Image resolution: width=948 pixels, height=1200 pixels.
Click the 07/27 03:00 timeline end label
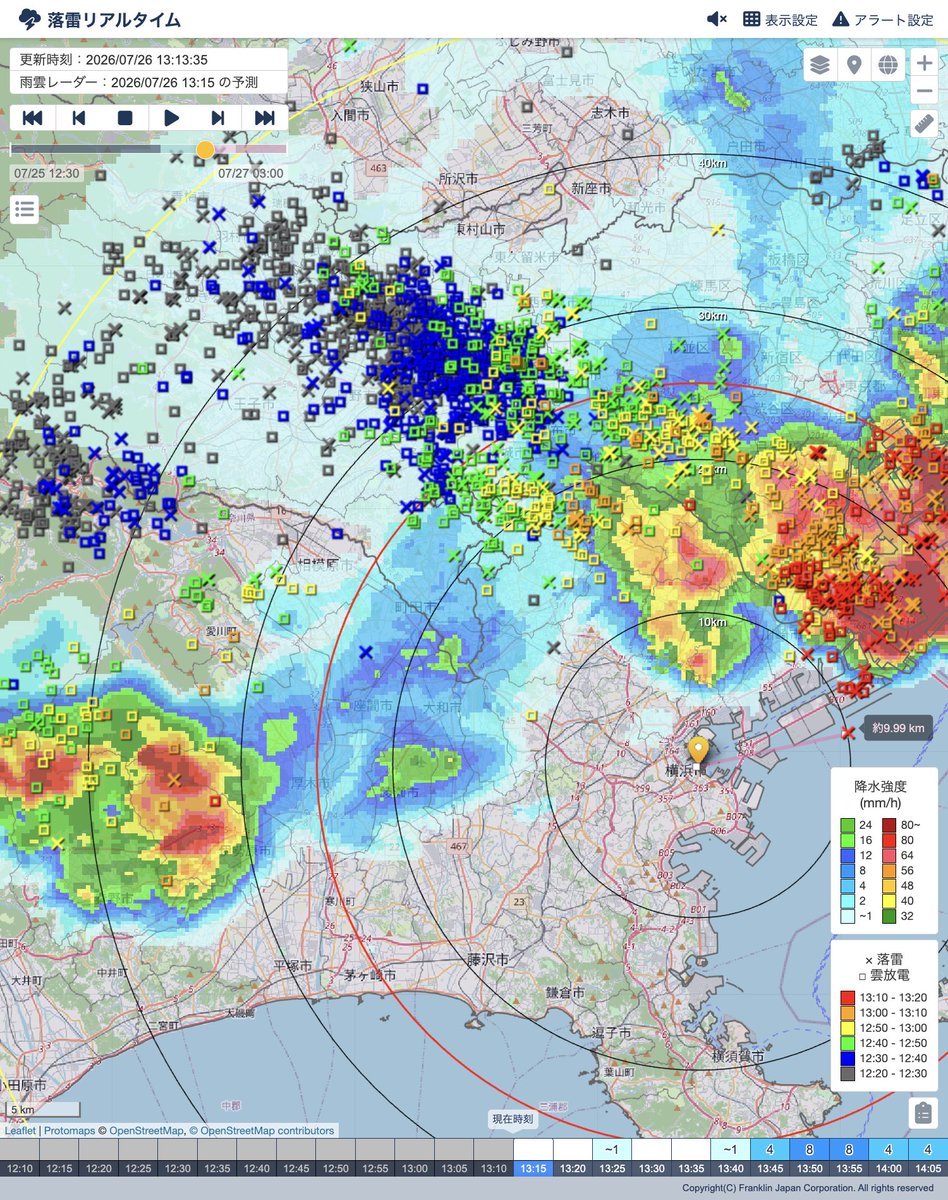point(250,172)
